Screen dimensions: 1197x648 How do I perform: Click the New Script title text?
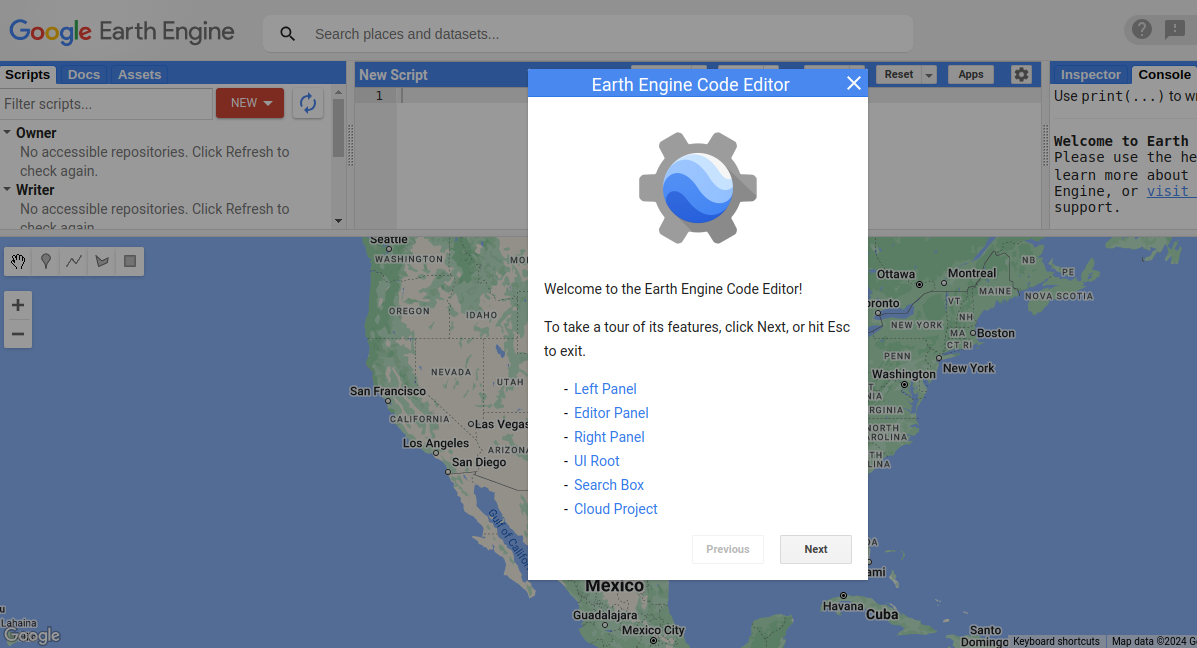coord(393,75)
